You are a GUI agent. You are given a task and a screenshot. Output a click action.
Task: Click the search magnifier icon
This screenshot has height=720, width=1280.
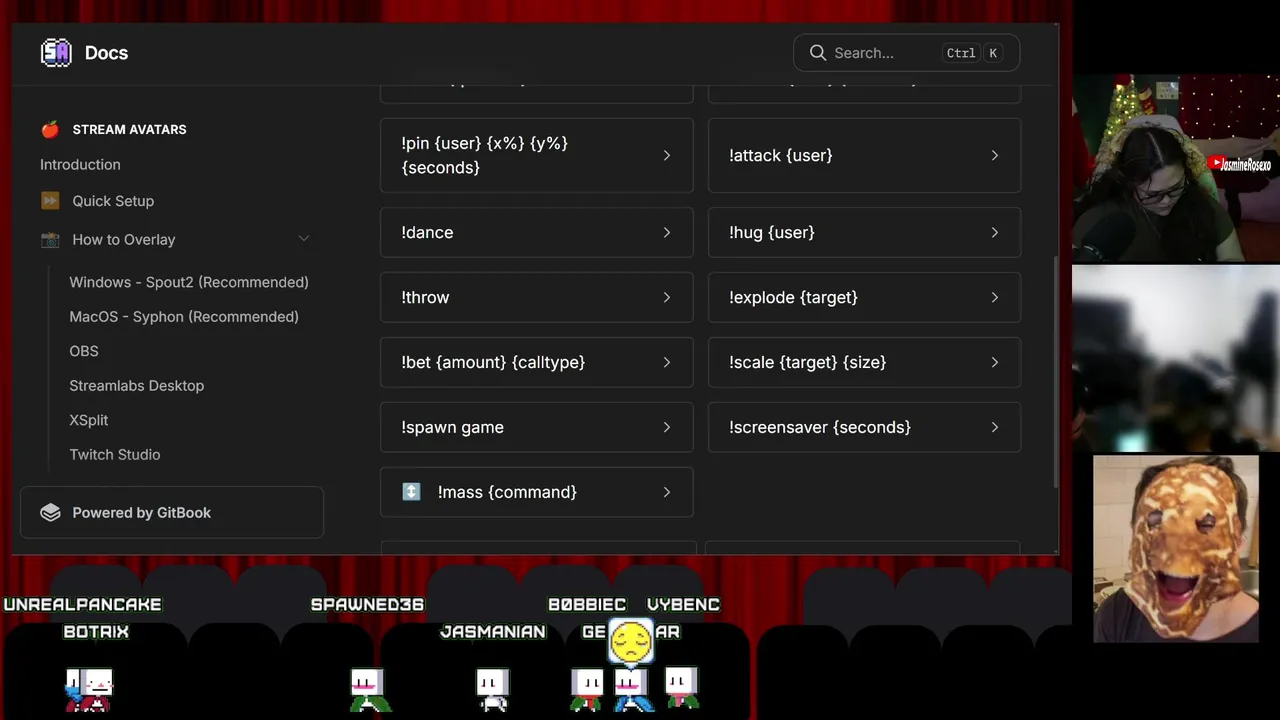(x=818, y=53)
